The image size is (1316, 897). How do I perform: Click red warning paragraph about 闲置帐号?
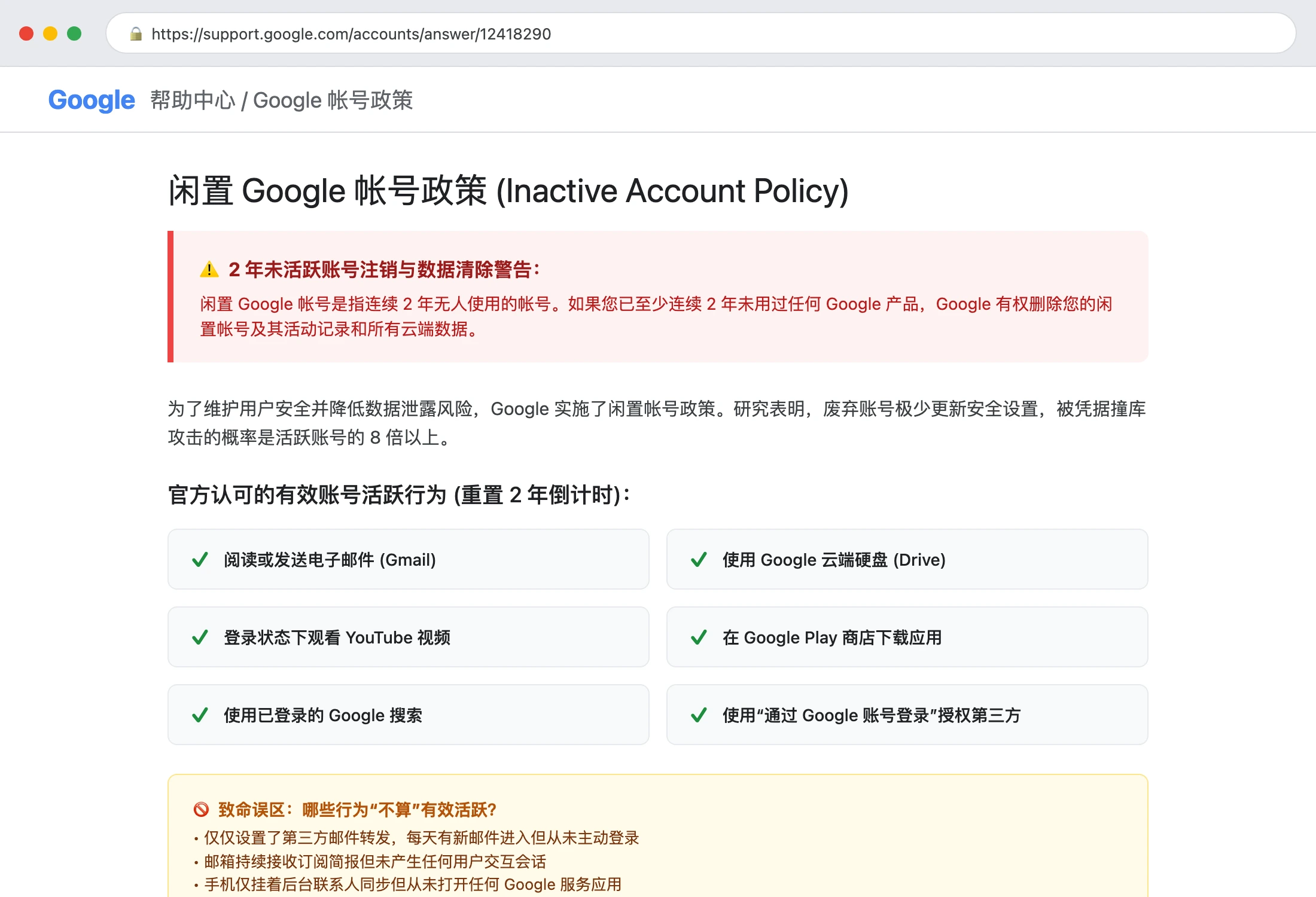coord(656,316)
